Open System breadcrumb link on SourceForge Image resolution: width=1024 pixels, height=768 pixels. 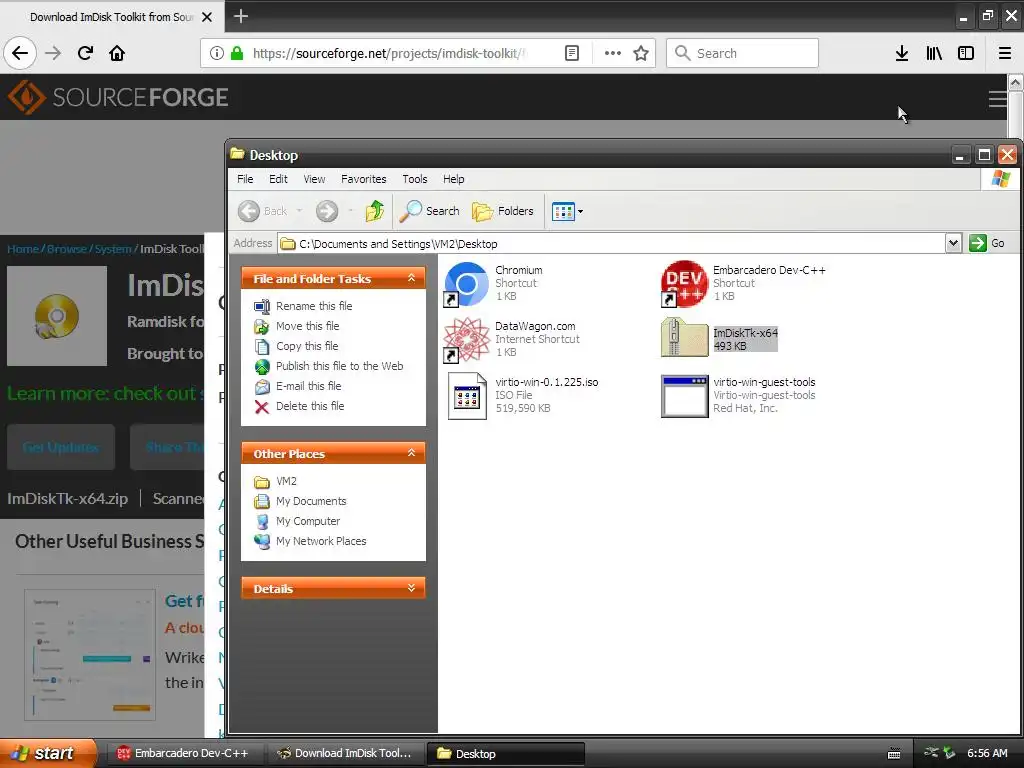[x=113, y=249]
